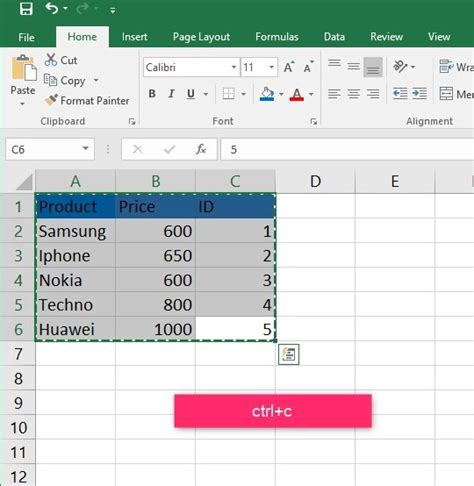Switch to the Home tab
474x486 pixels.
(82, 37)
